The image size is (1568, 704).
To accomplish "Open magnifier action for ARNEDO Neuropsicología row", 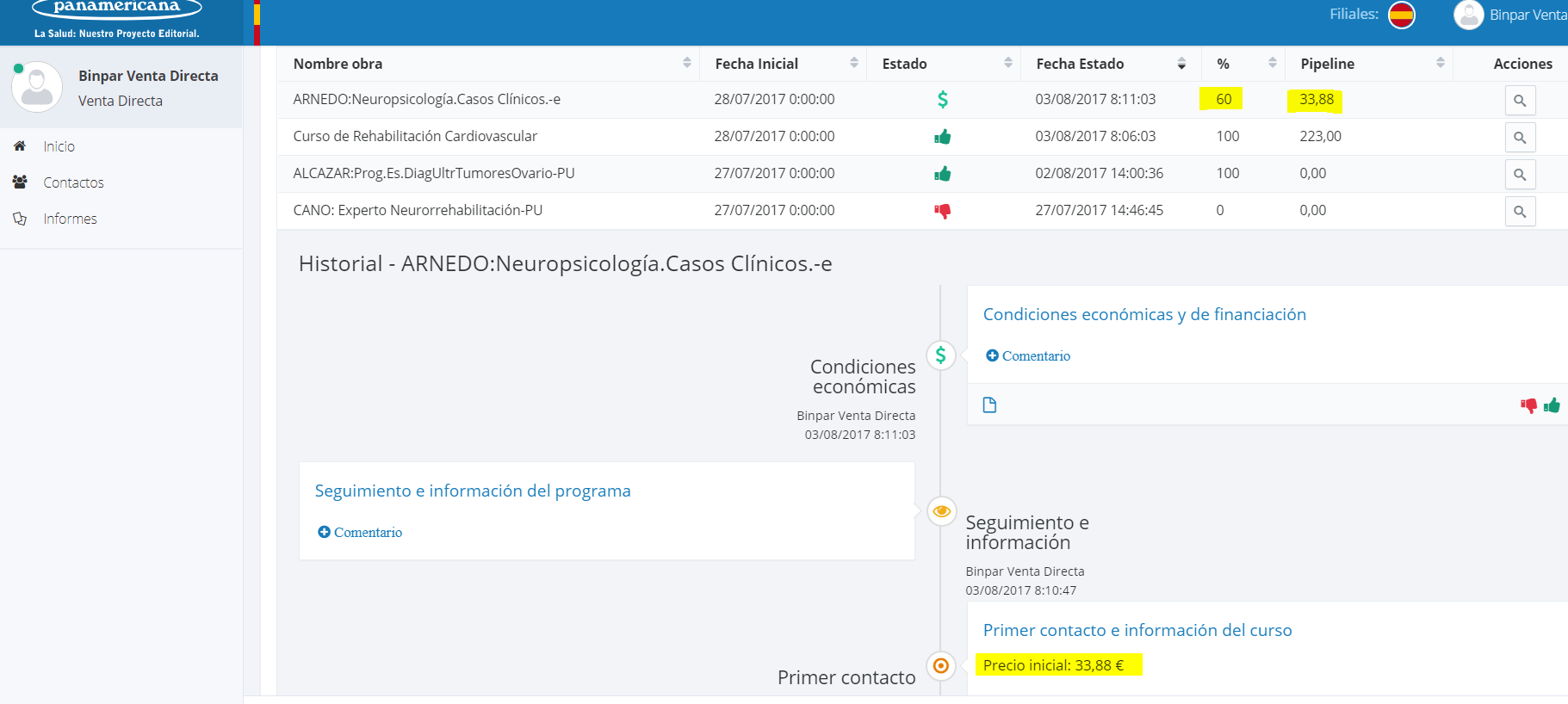I will (1520, 101).
